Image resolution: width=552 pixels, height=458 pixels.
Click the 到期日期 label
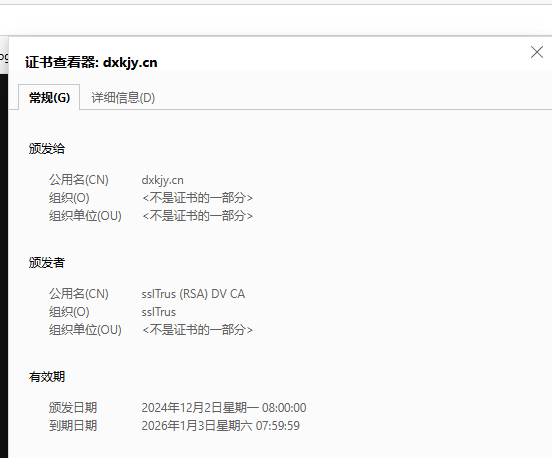click(73, 426)
